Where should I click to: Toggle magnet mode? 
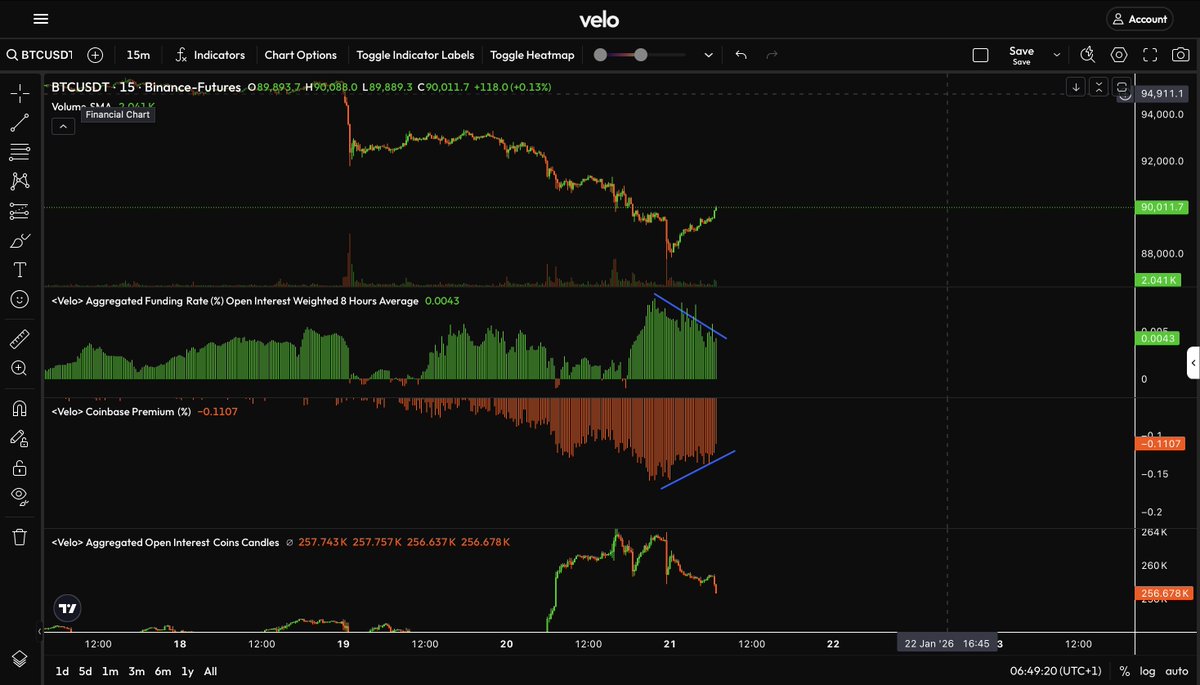tap(19, 408)
